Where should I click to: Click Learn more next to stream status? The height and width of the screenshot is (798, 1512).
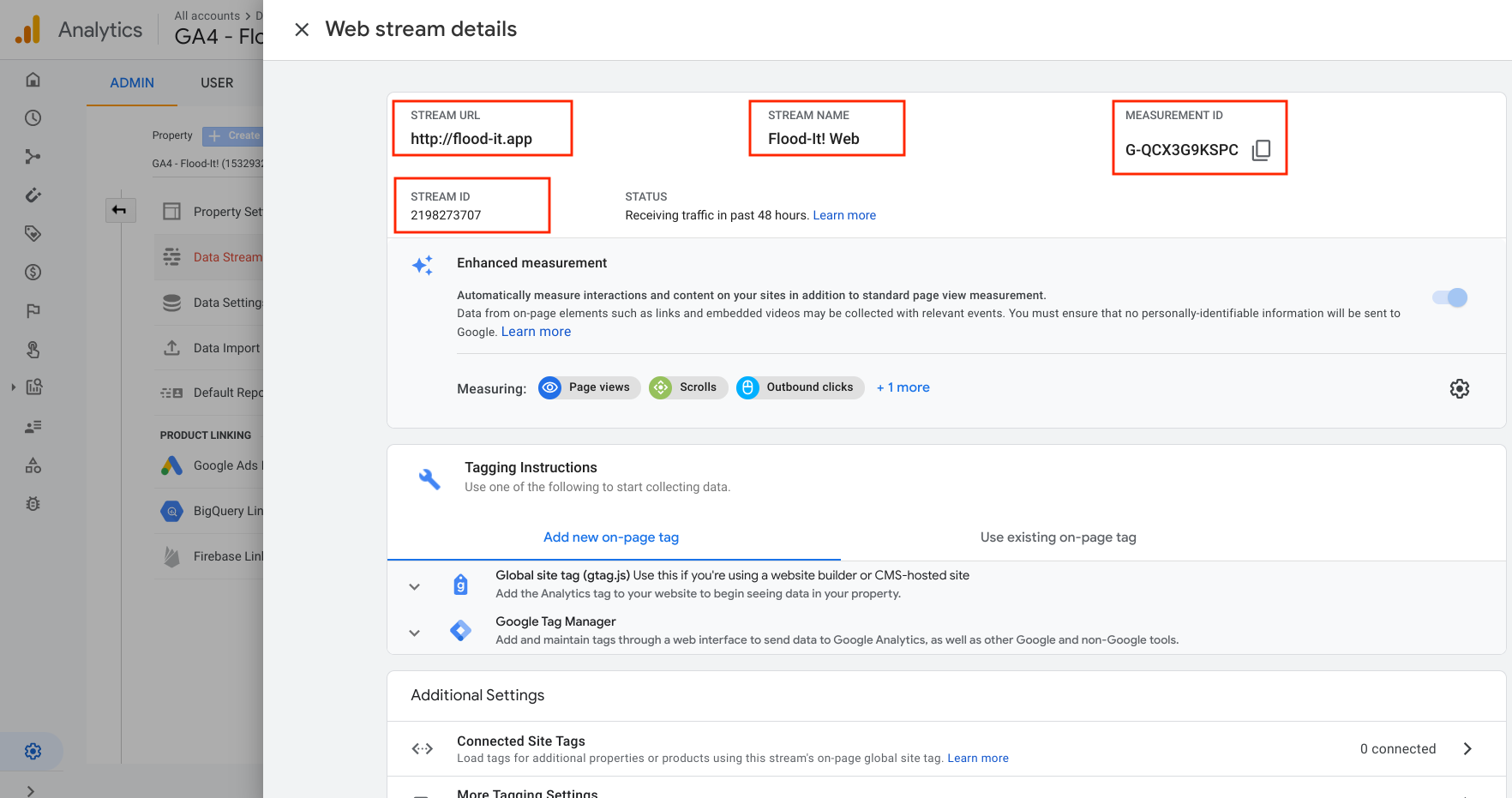pos(844,215)
